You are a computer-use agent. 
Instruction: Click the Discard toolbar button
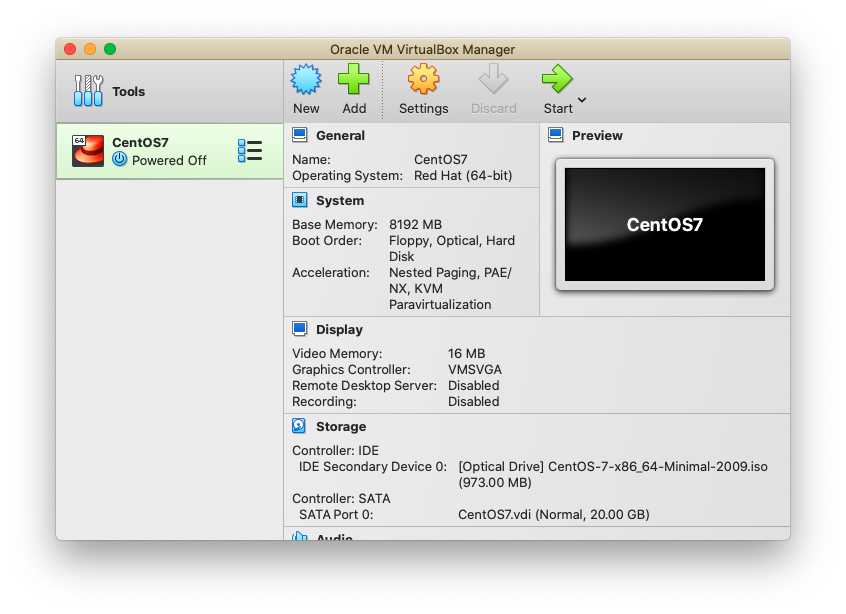point(493,89)
